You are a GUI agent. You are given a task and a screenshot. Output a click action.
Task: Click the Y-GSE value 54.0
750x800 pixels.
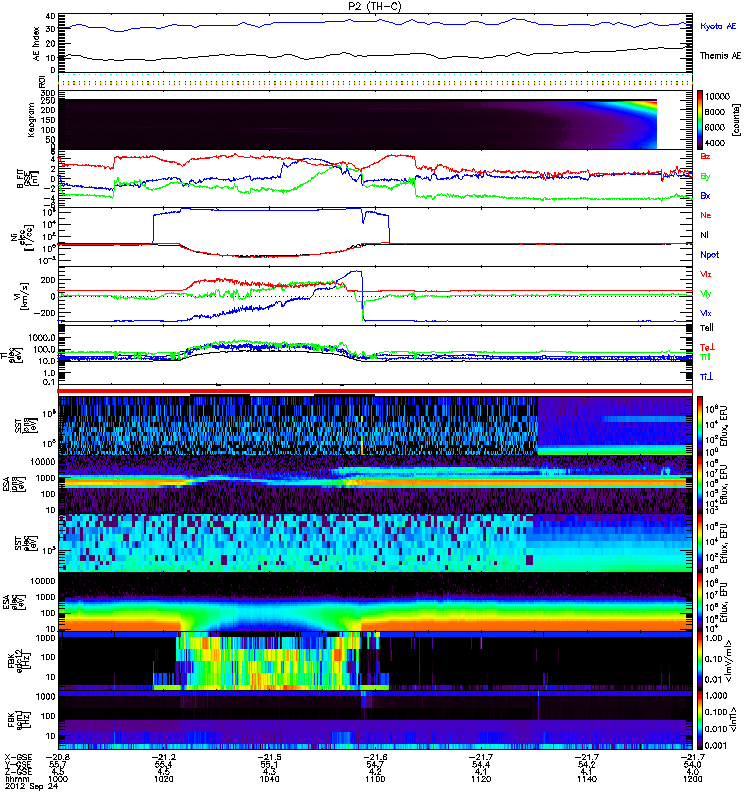(x=692, y=764)
